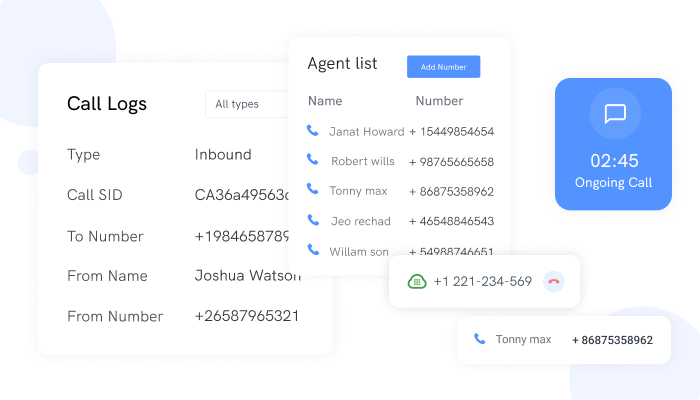Image resolution: width=700 pixels, height=400 pixels.
Task: Click the Inbound type value
Action: coord(223,154)
